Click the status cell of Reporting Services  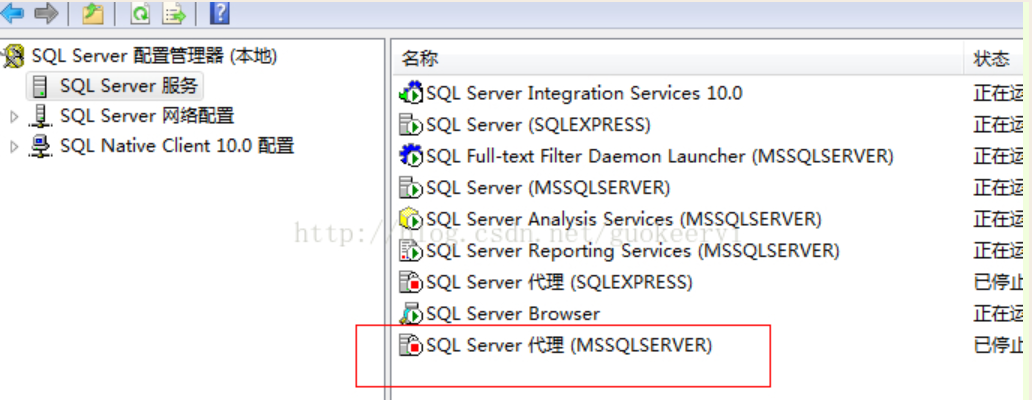point(998,250)
